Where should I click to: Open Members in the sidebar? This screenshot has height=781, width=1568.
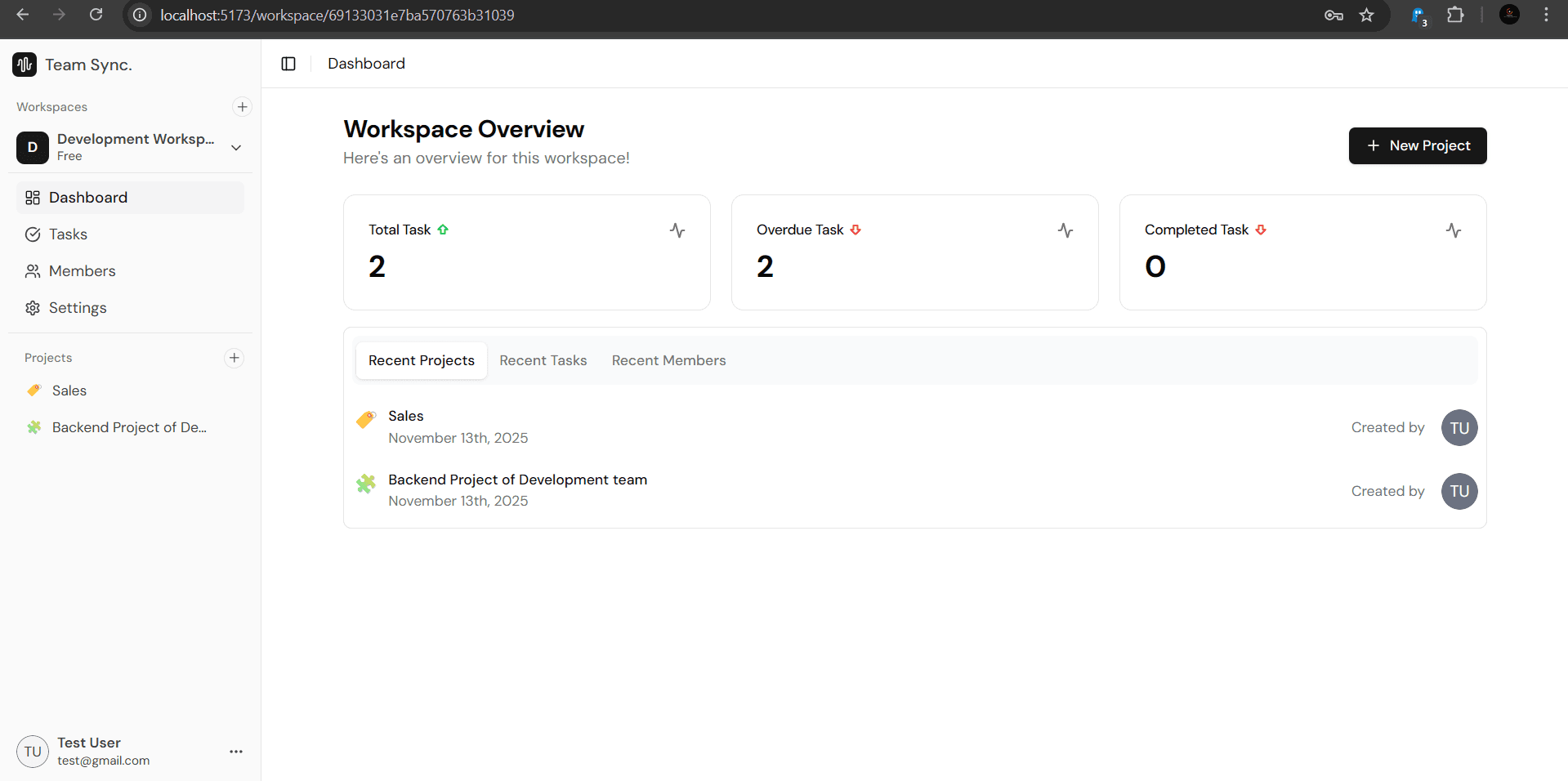coord(130,271)
